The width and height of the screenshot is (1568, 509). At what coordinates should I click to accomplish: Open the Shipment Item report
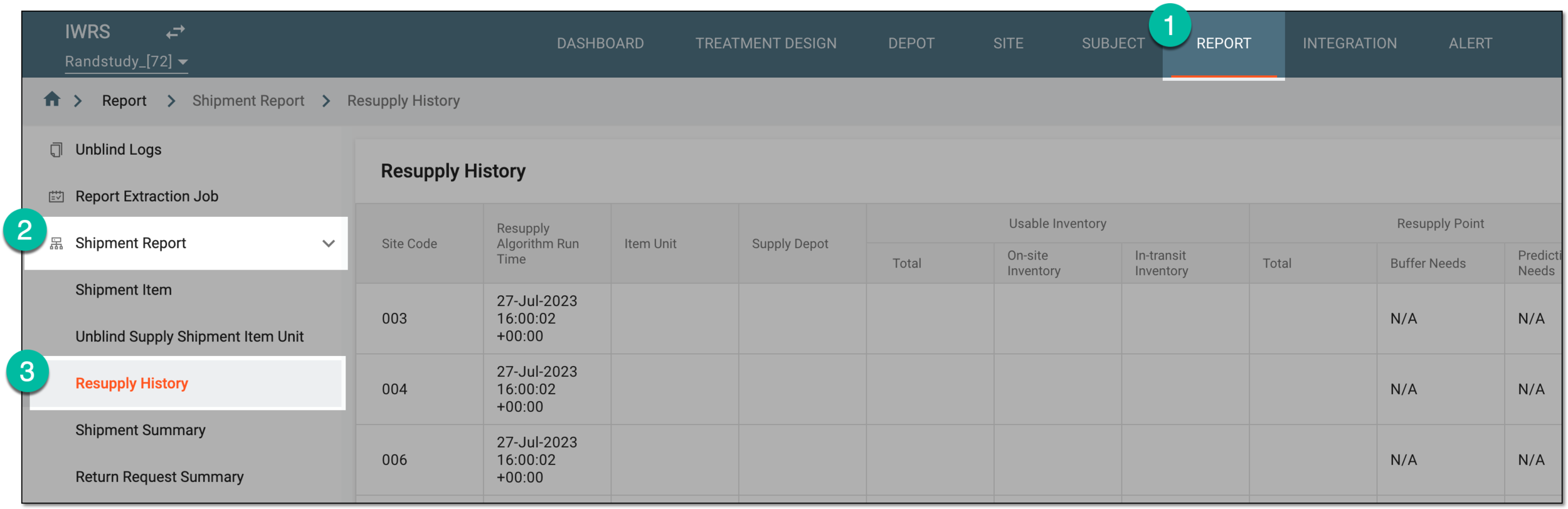pyautogui.click(x=124, y=290)
